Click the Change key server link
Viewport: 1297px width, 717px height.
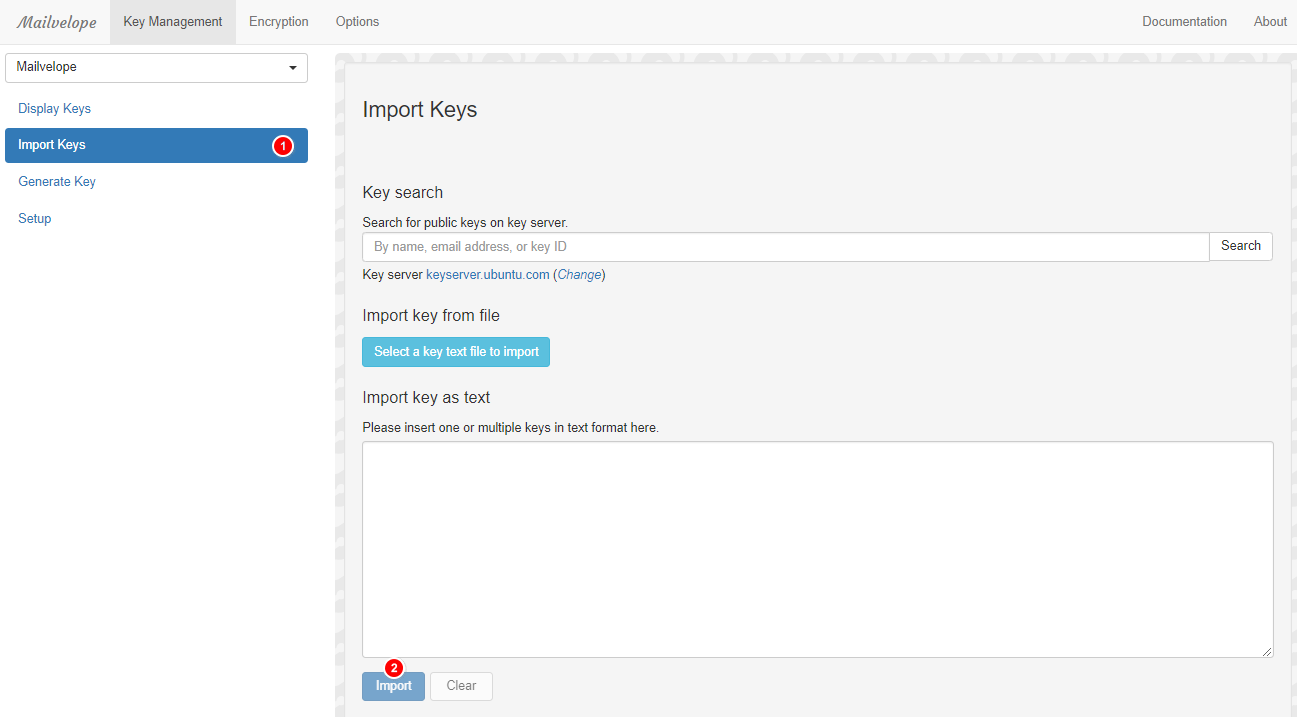coord(580,275)
